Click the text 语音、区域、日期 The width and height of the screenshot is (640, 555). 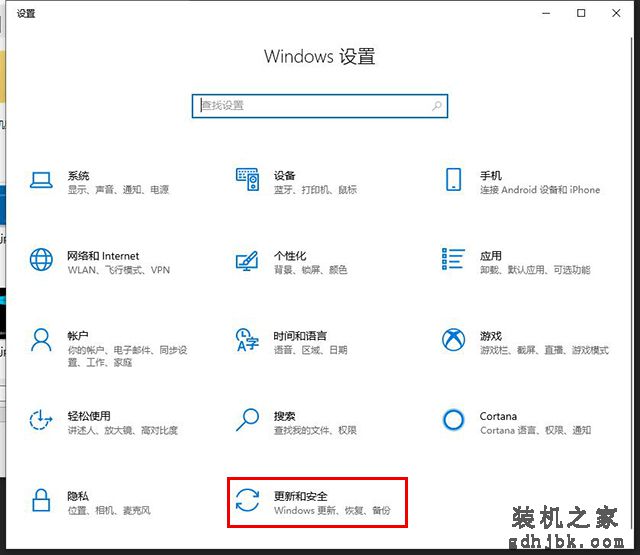[x=311, y=350]
